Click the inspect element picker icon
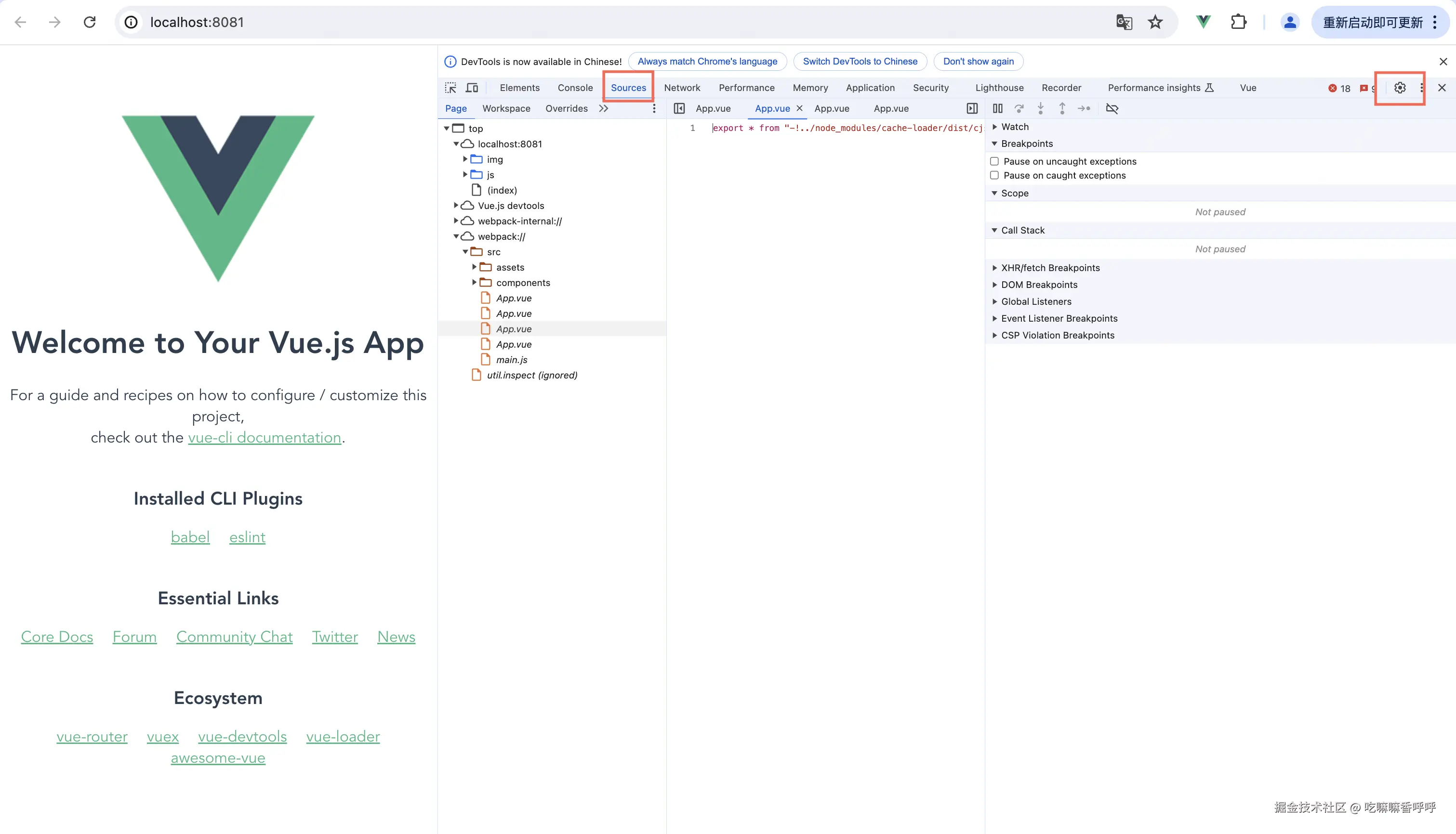1456x834 pixels. click(450, 88)
